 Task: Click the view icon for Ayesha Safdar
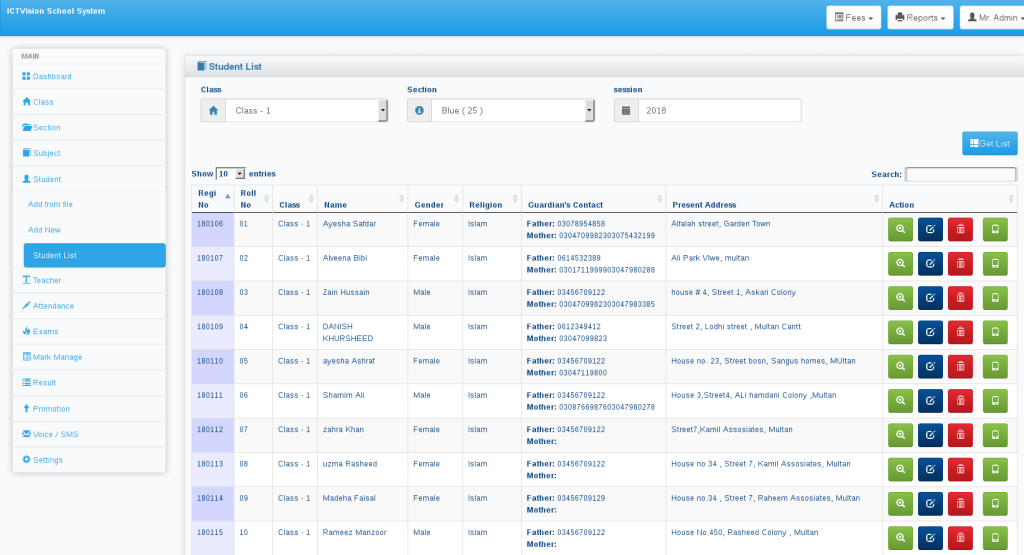tap(900, 229)
